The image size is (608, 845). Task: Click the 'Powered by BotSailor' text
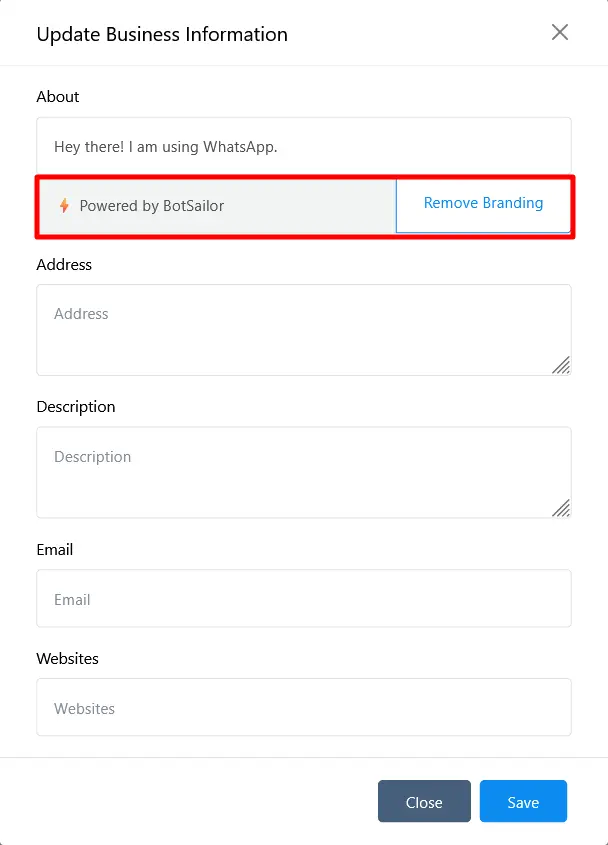tap(152, 206)
